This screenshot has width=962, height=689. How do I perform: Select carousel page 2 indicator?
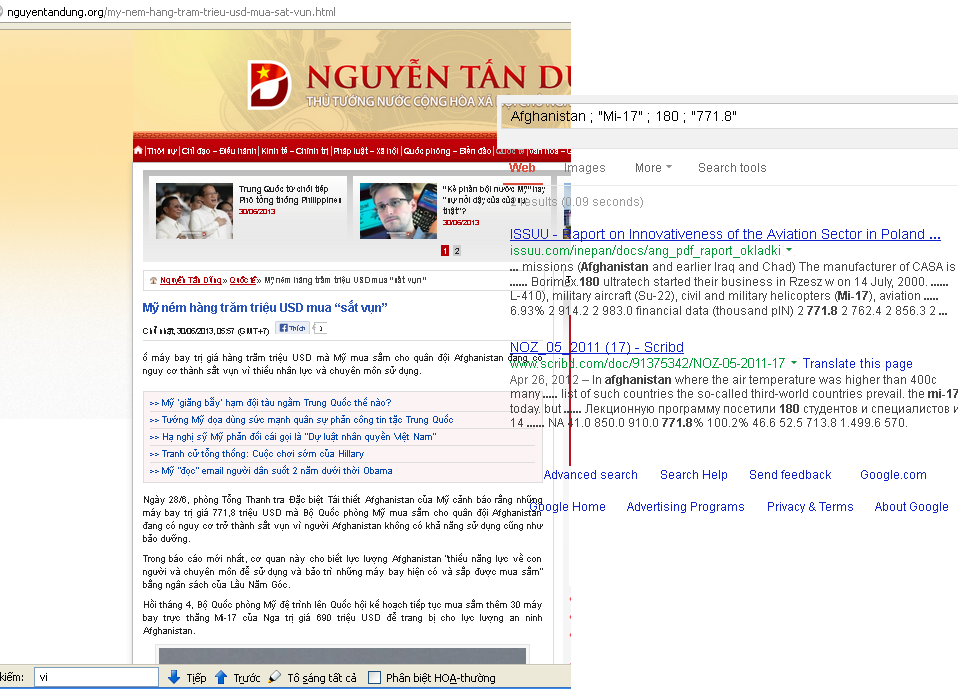[x=456, y=250]
